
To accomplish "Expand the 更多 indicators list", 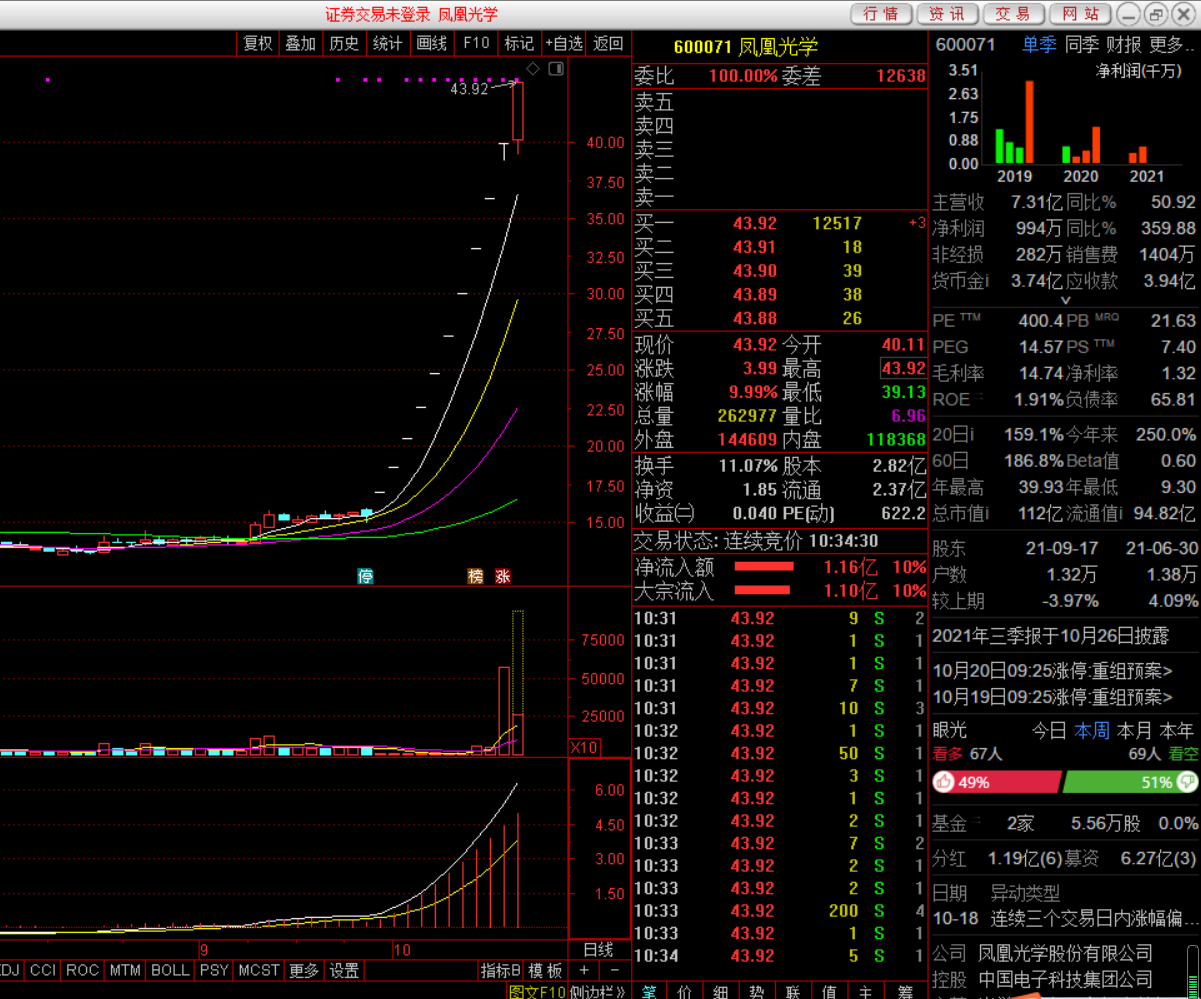I will tap(304, 970).
